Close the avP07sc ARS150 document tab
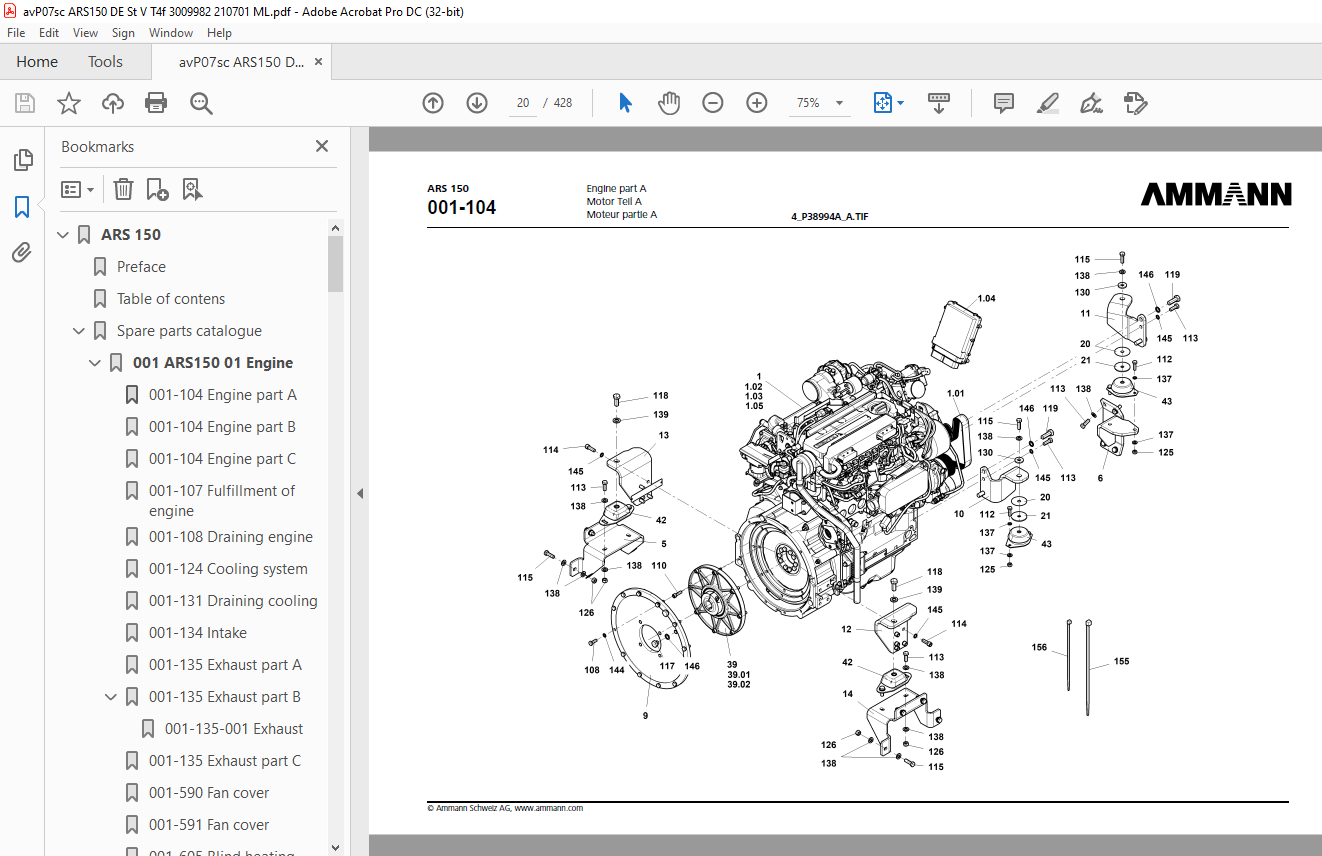The image size is (1322, 856). coord(319,62)
